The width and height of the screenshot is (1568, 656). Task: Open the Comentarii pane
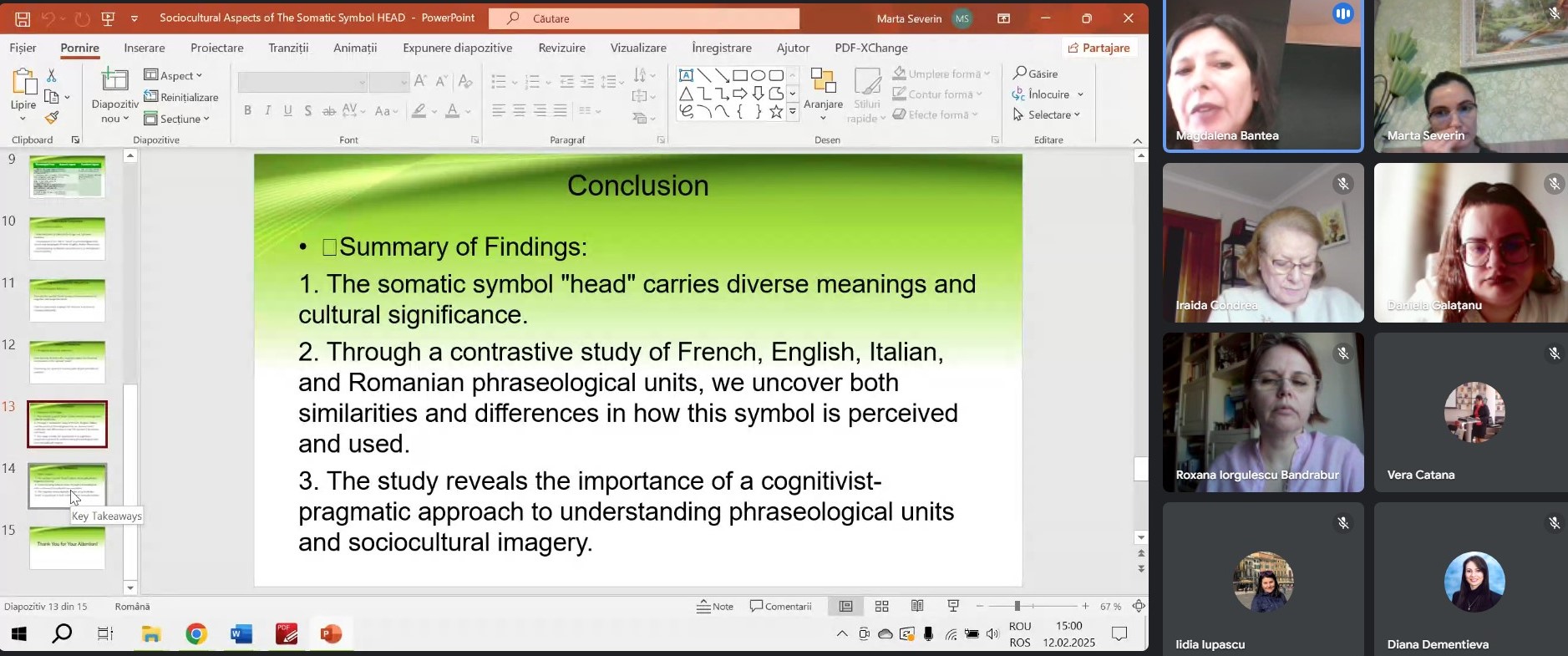click(781, 607)
